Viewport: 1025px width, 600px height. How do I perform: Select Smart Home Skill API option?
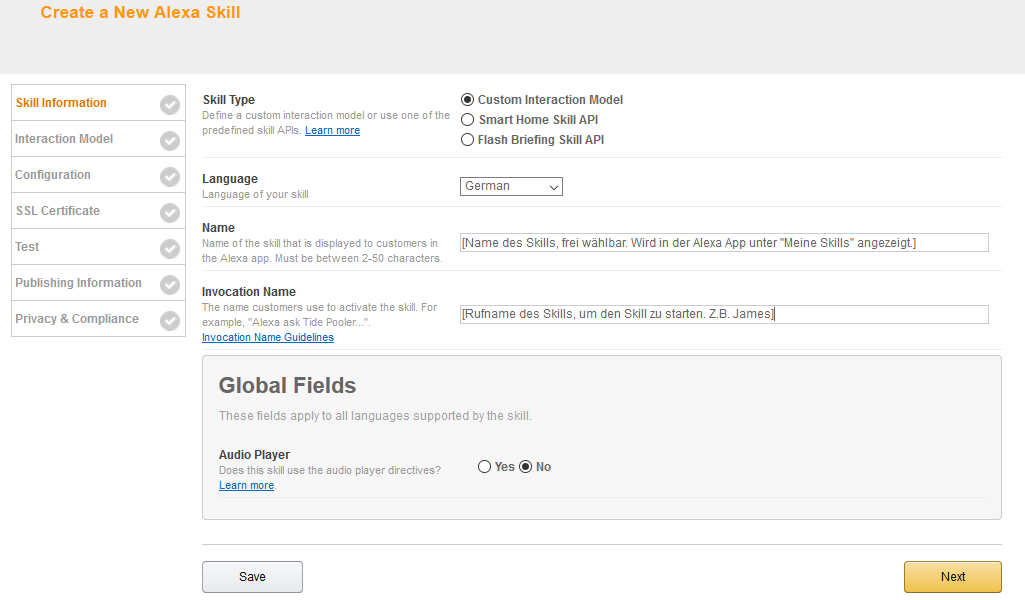467,120
